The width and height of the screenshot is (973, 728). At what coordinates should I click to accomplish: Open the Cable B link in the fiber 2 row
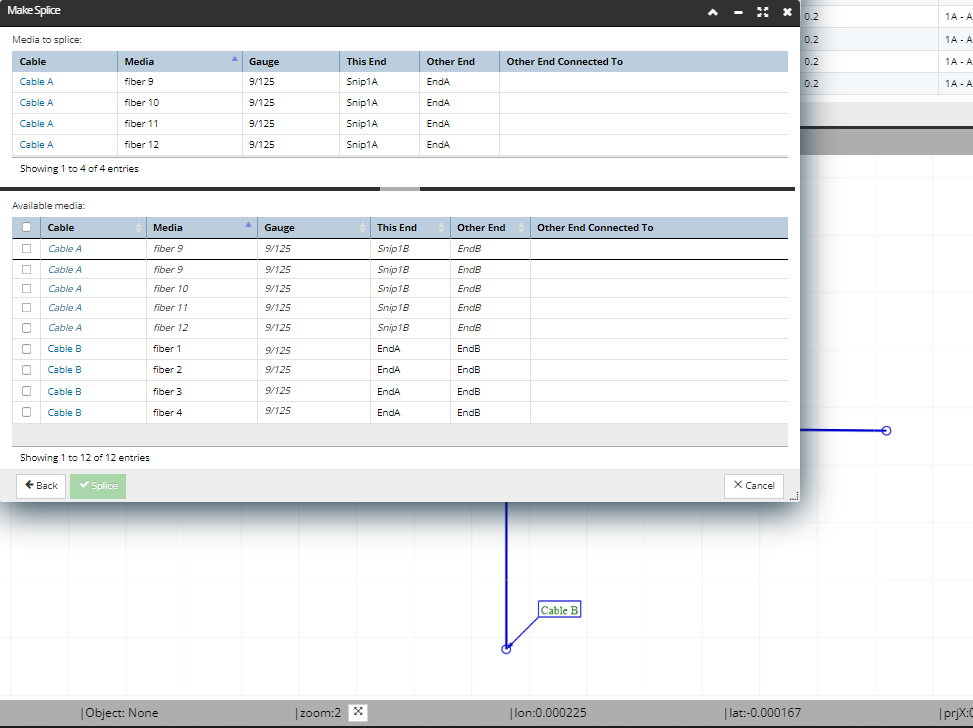65,370
